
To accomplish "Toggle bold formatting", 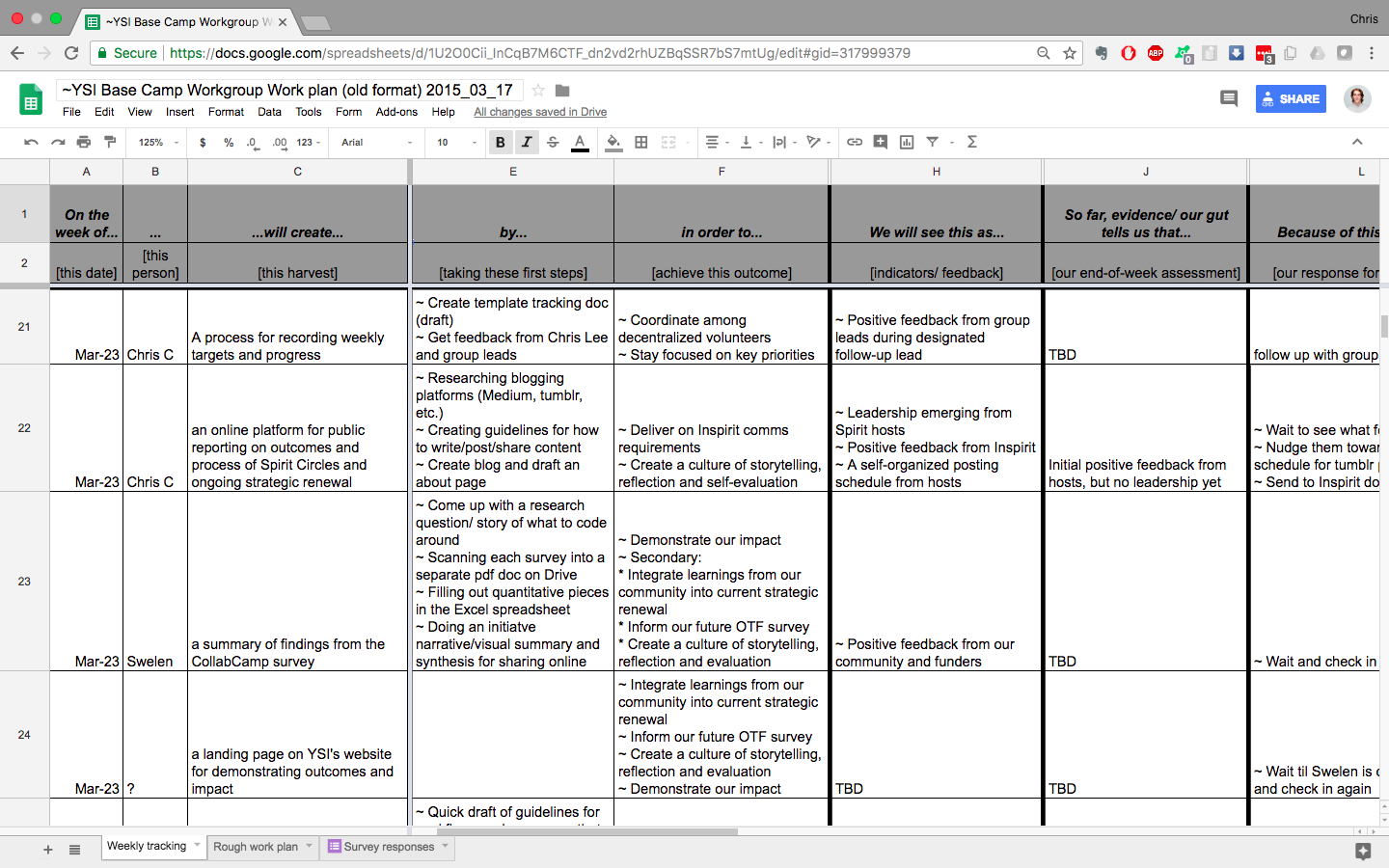I will click(501, 142).
